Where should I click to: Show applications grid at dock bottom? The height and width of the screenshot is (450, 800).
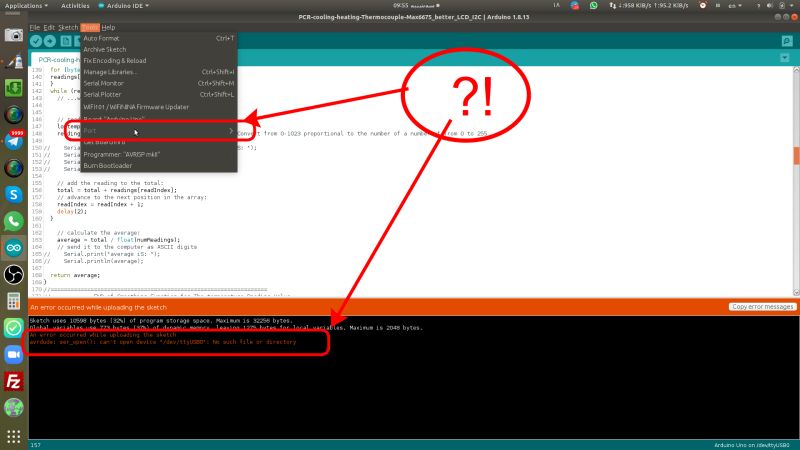click(14, 436)
